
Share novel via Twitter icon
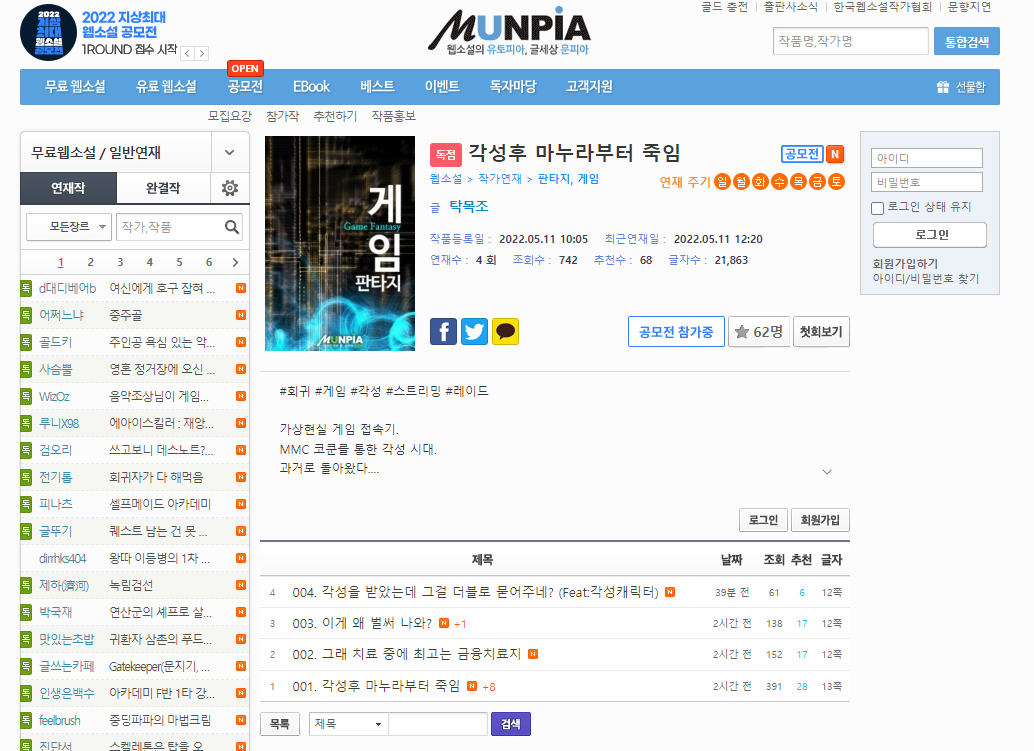point(474,332)
